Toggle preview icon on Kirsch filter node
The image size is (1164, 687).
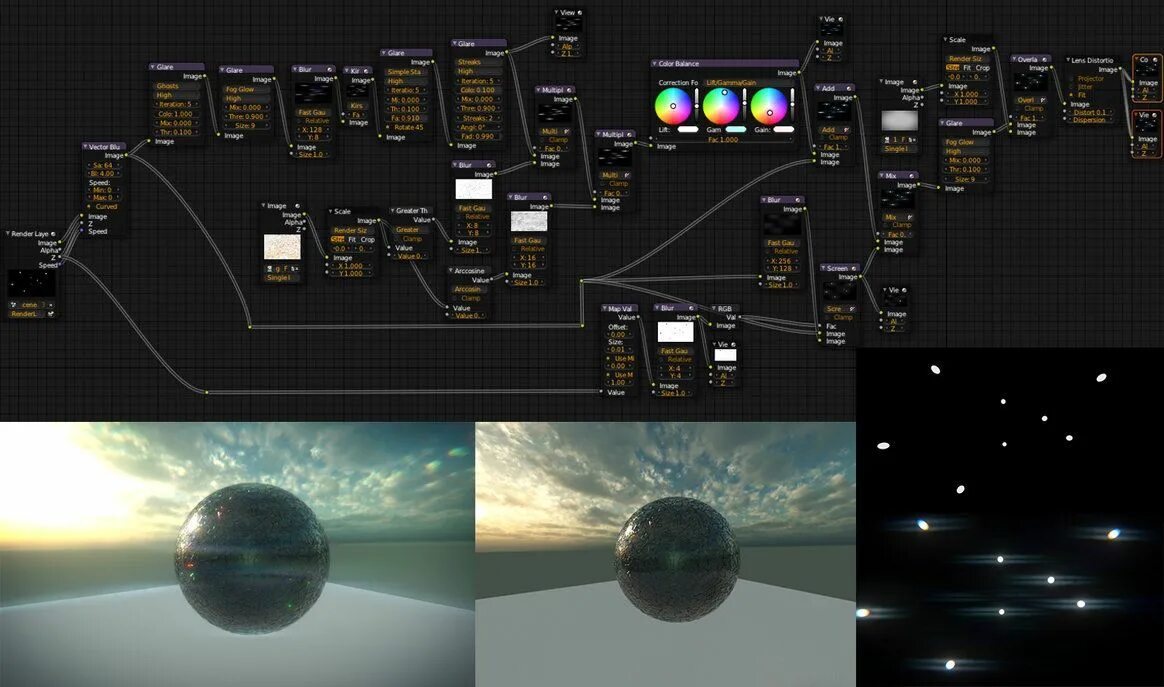click(367, 71)
